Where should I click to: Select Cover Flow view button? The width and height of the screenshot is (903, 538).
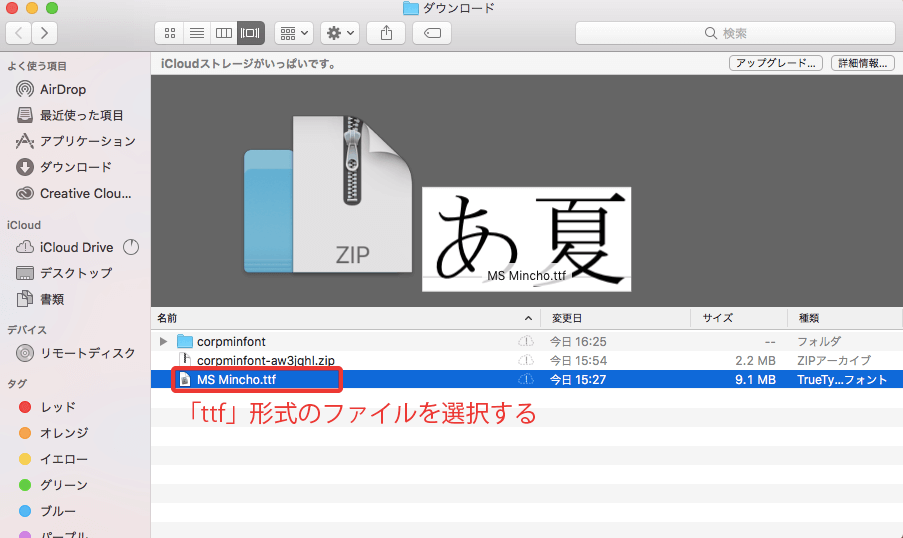pos(250,33)
